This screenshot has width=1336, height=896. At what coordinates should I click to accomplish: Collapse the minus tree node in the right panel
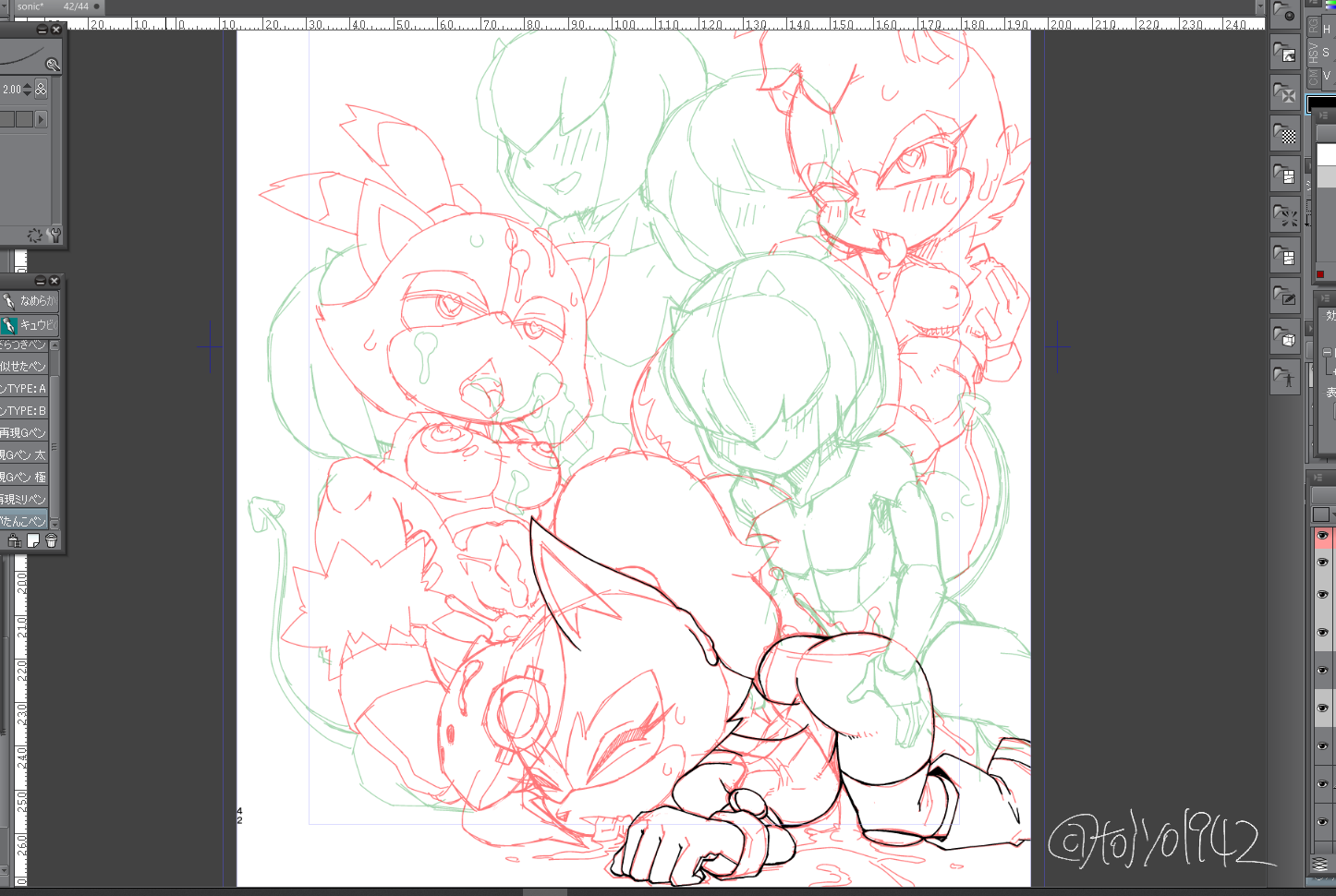click(x=1327, y=352)
